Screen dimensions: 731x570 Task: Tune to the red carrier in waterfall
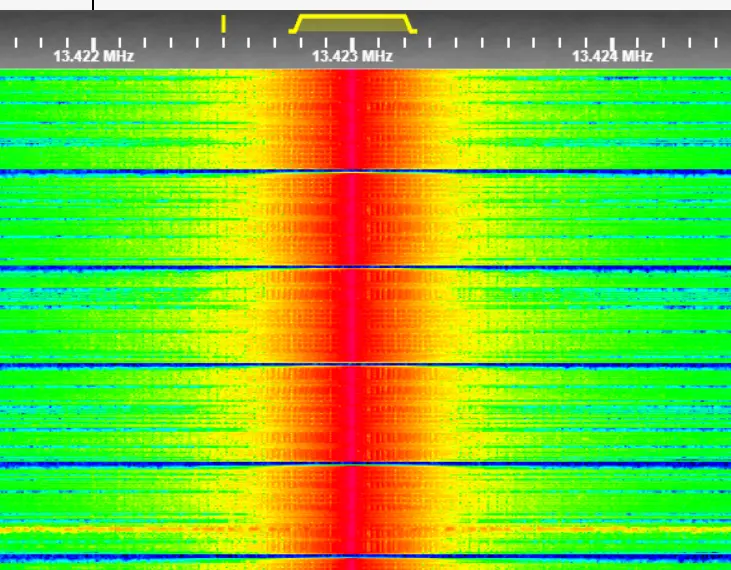(x=352, y=300)
